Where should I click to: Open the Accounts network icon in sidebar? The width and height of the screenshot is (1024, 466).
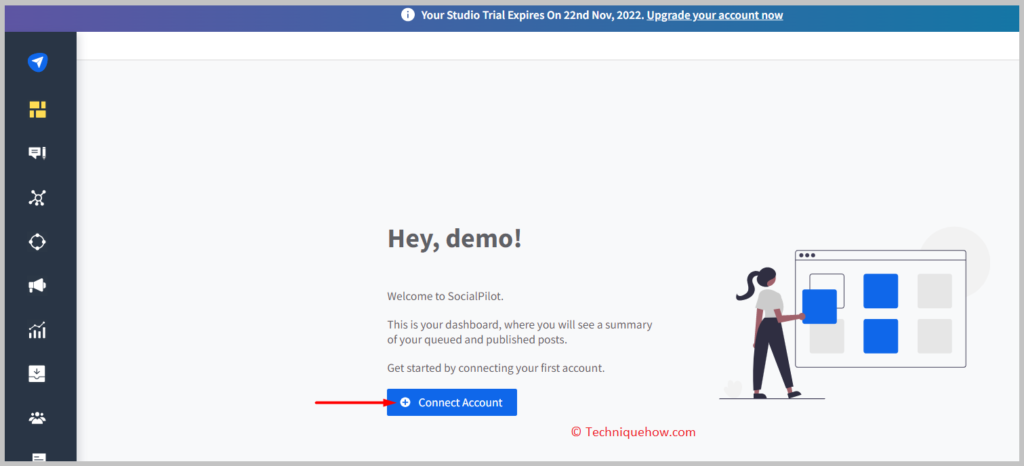click(37, 198)
